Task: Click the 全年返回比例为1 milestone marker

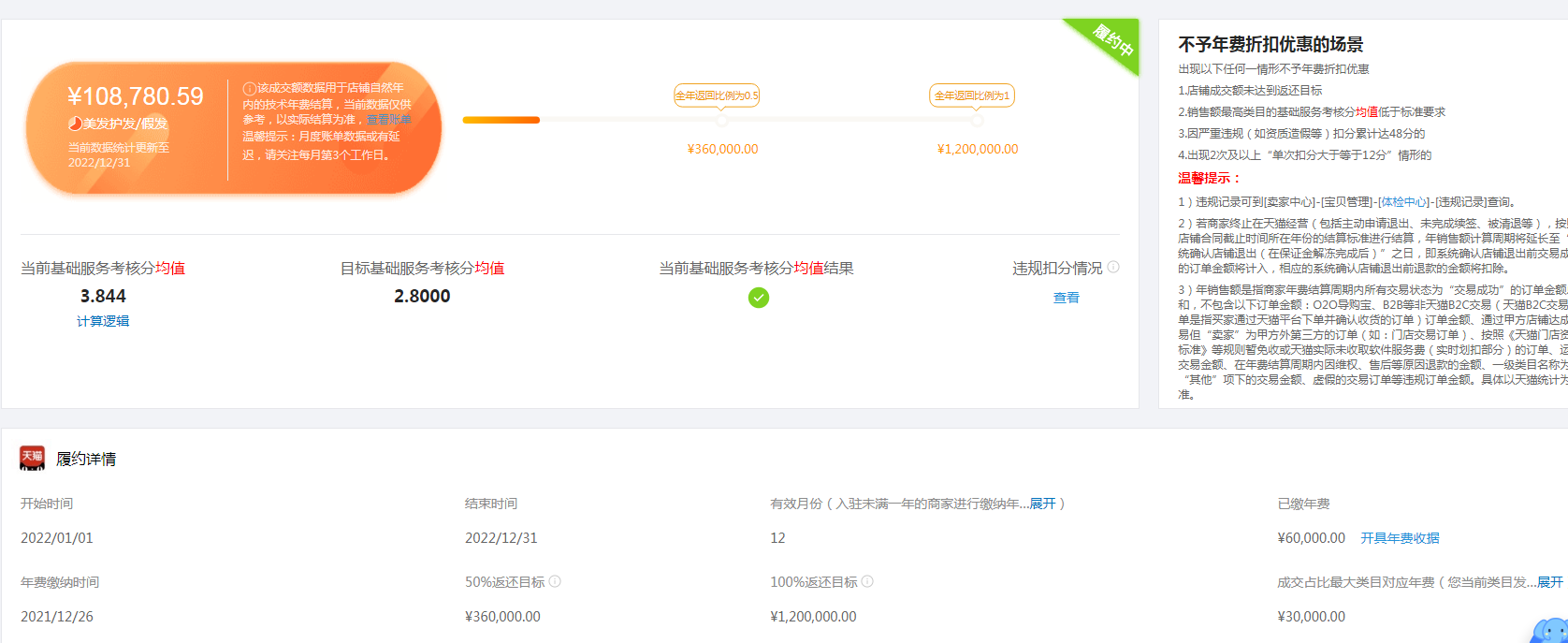Action: [972, 95]
